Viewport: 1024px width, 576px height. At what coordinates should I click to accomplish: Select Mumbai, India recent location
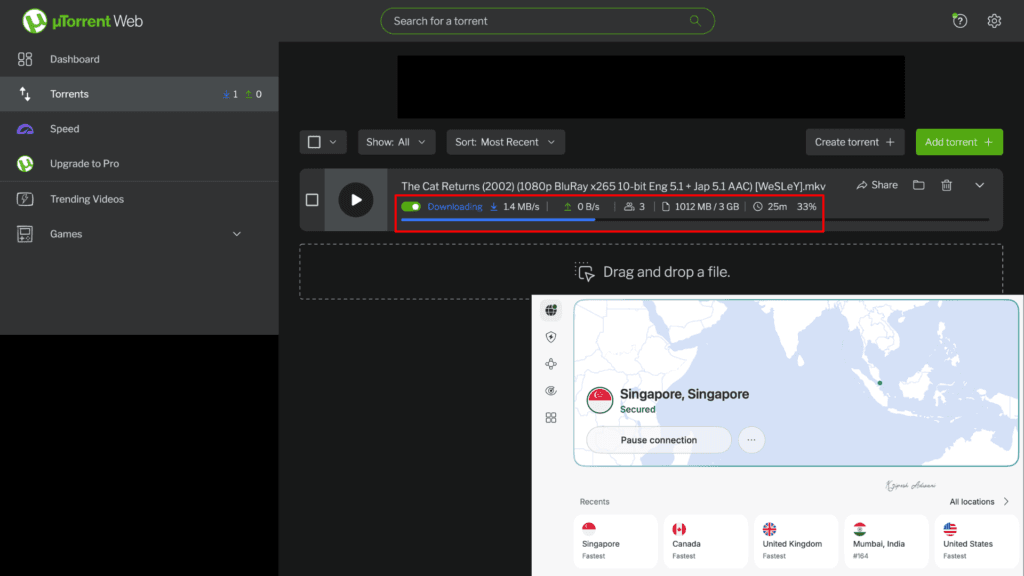coord(886,541)
